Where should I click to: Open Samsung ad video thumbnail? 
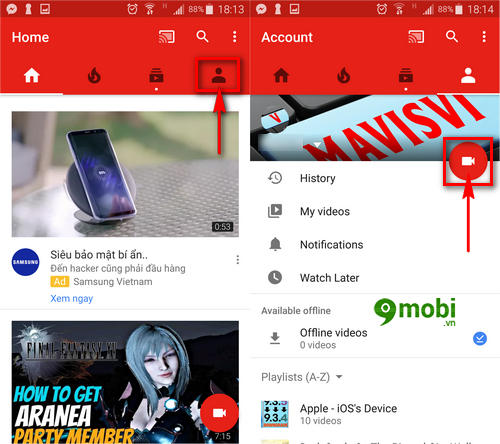click(125, 174)
